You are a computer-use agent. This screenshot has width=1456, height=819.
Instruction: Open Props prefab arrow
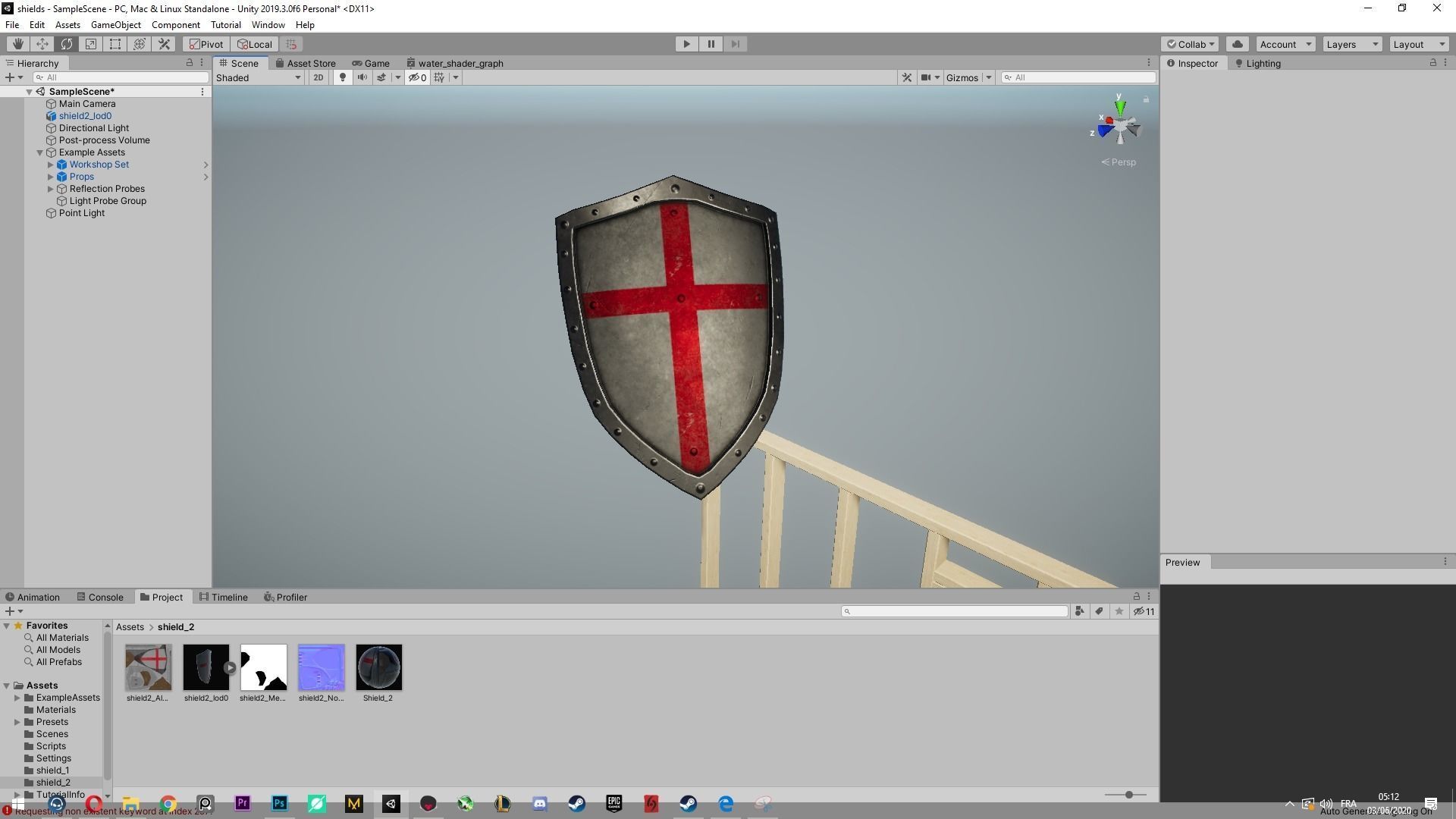coord(206,177)
